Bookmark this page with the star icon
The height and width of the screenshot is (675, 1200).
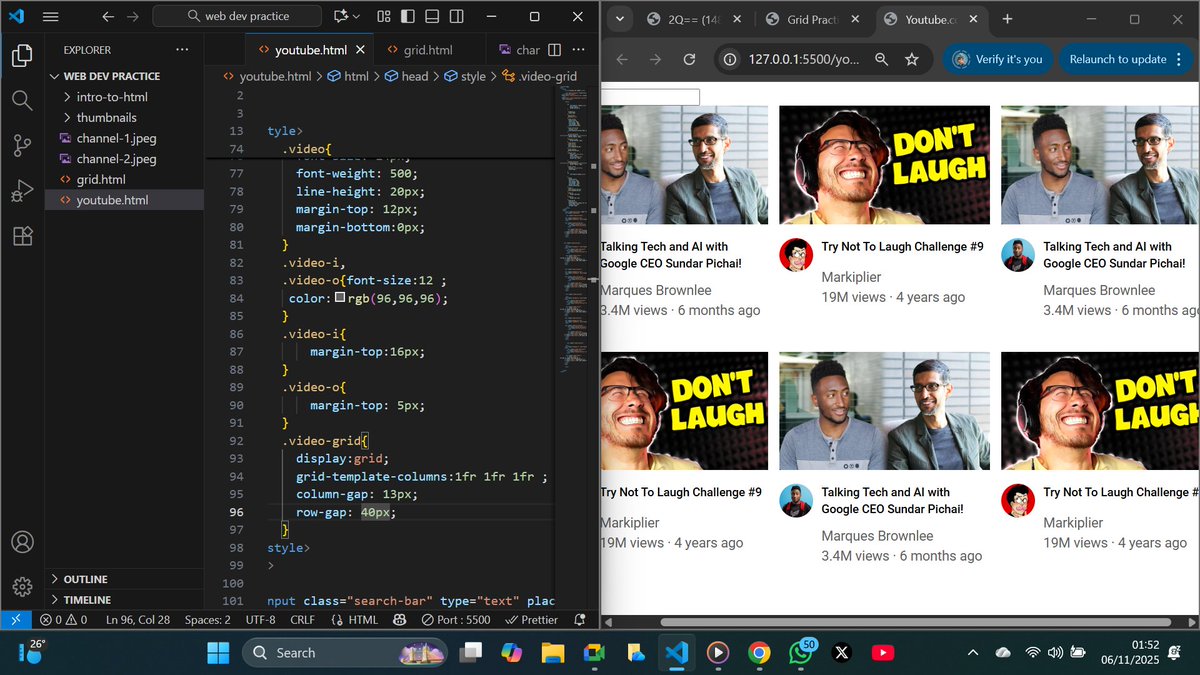[x=911, y=59]
